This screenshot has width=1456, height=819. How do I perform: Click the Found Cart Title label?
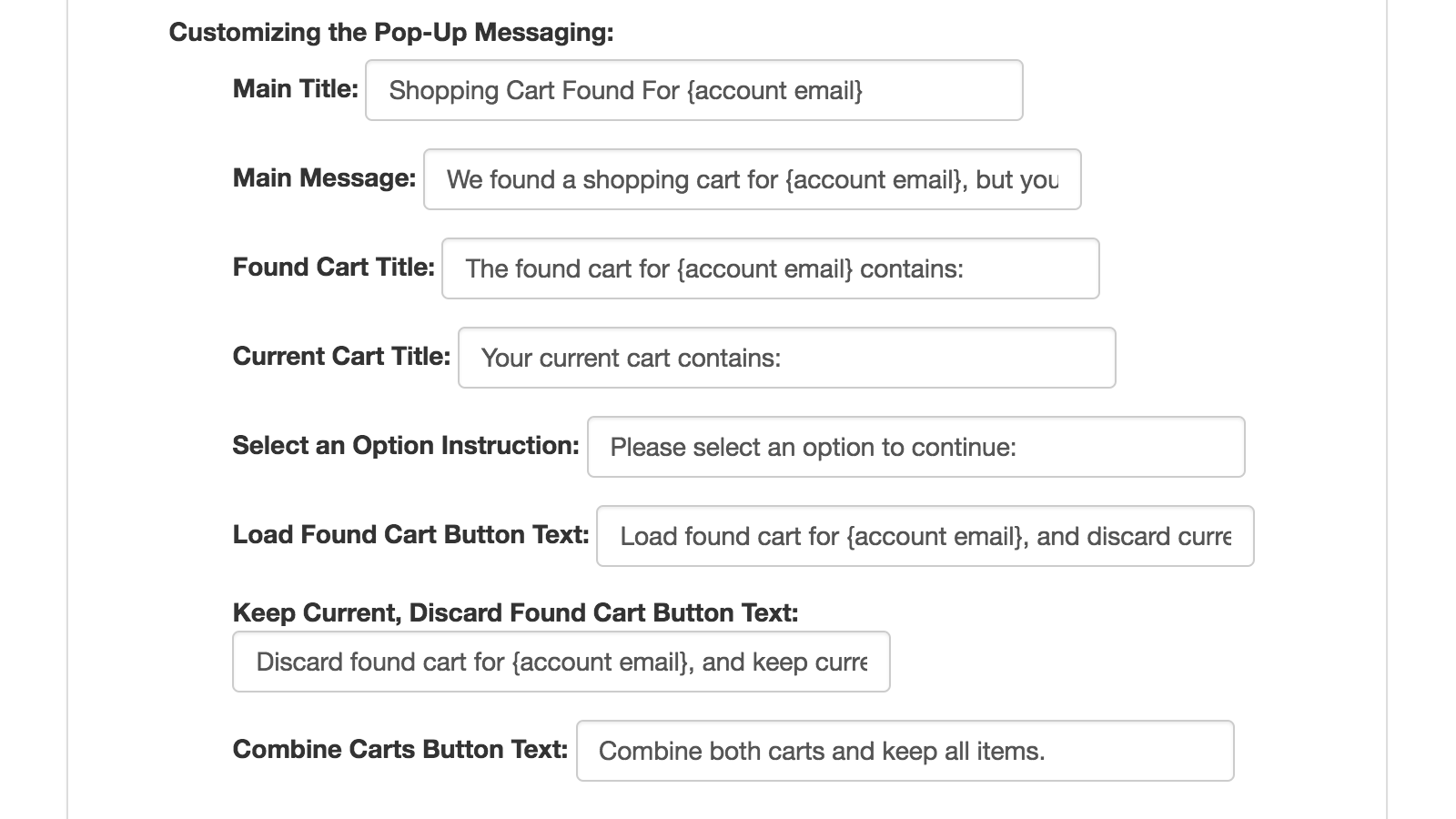pos(334,267)
